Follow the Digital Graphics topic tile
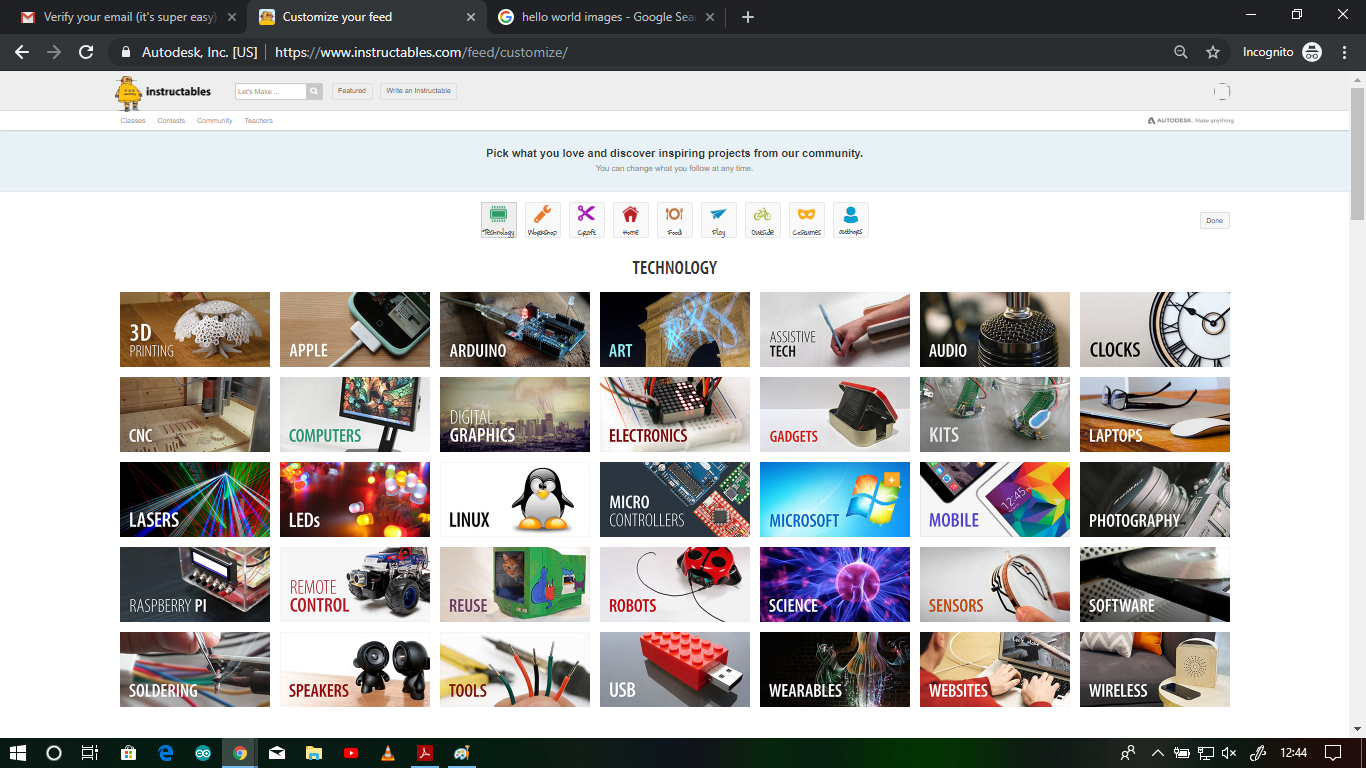 (x=515, y=414)
